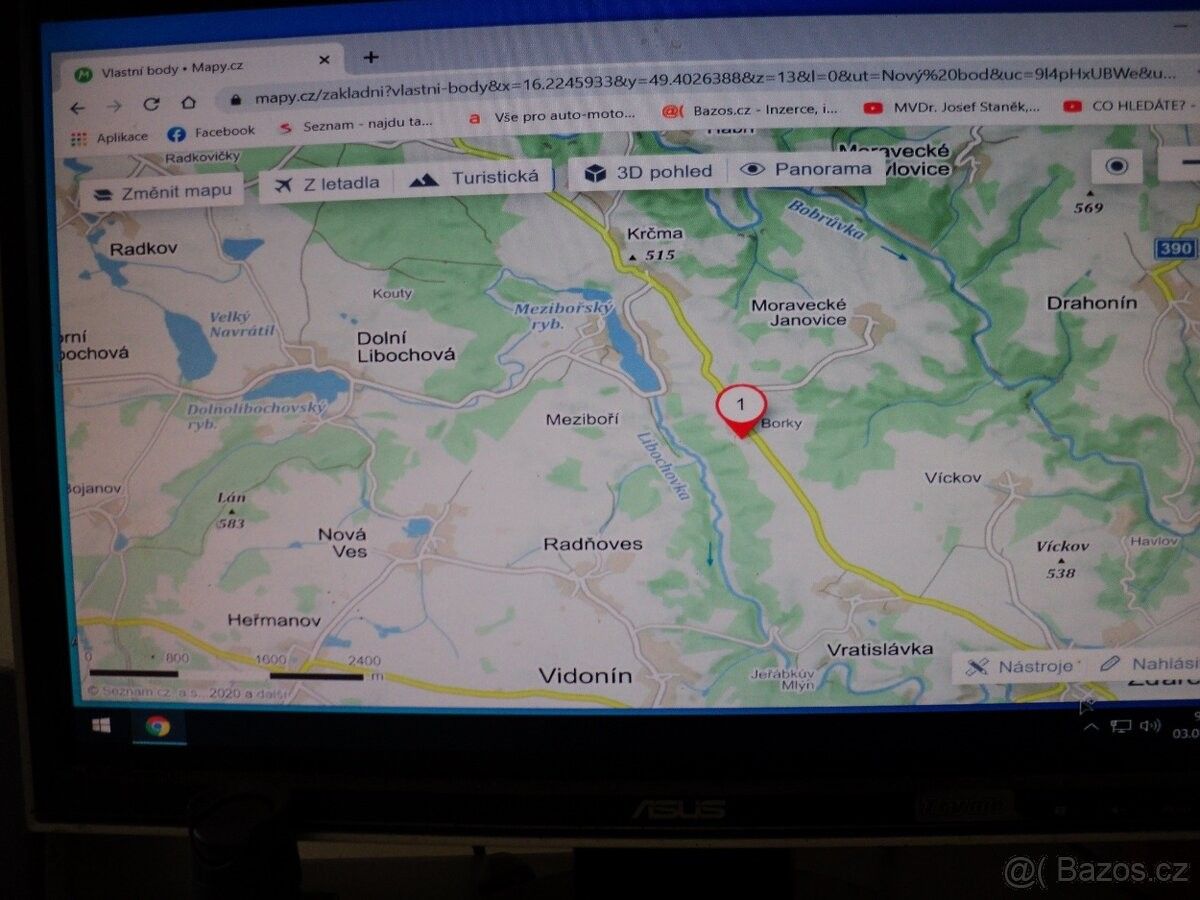Open the Aplikace apps grid shortcut
This screenshot has height=900, width=1200.
[x=109, y=137]
